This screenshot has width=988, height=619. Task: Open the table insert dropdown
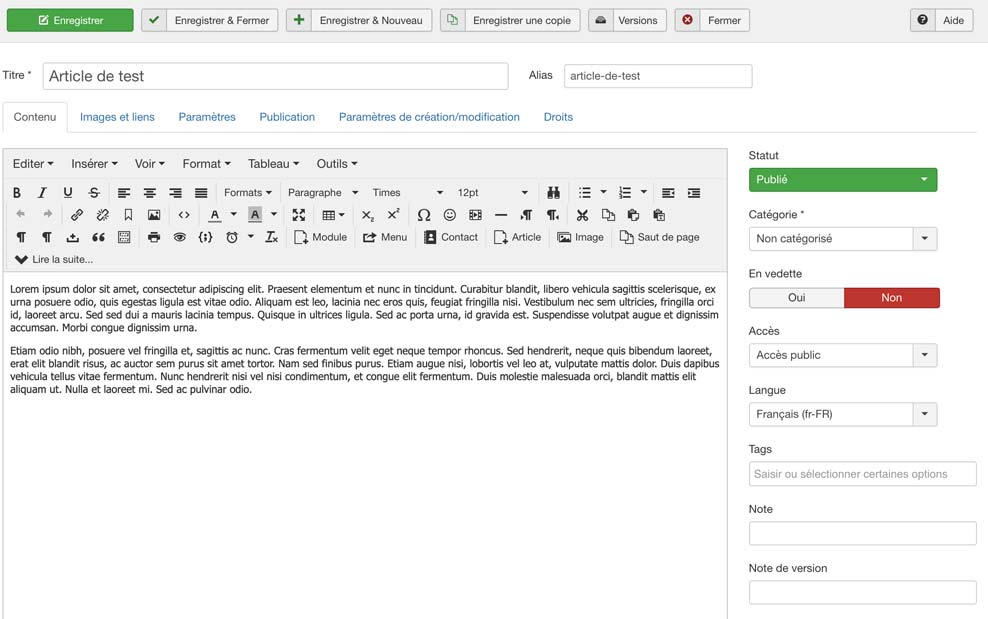(x=333, y=215)
